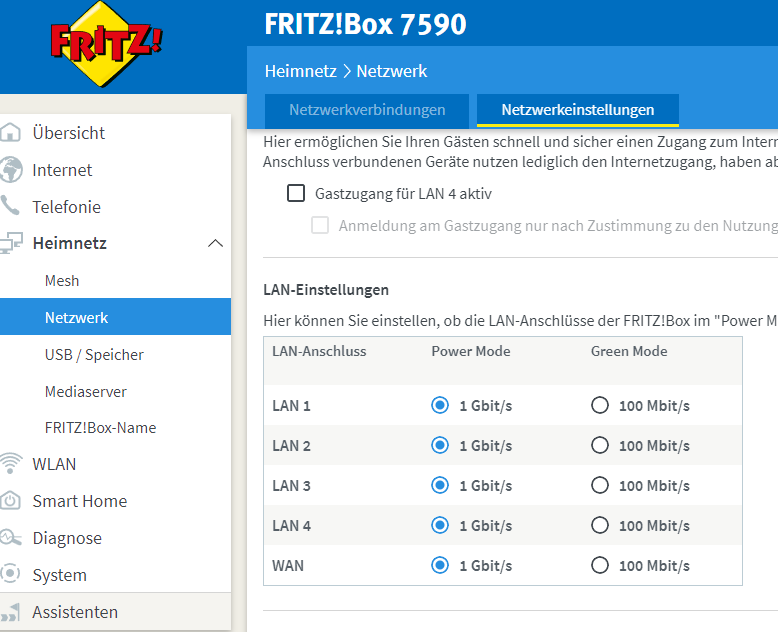Click the System gear icon
Screen dimensions: 778x632
click(x=10, y=574)
